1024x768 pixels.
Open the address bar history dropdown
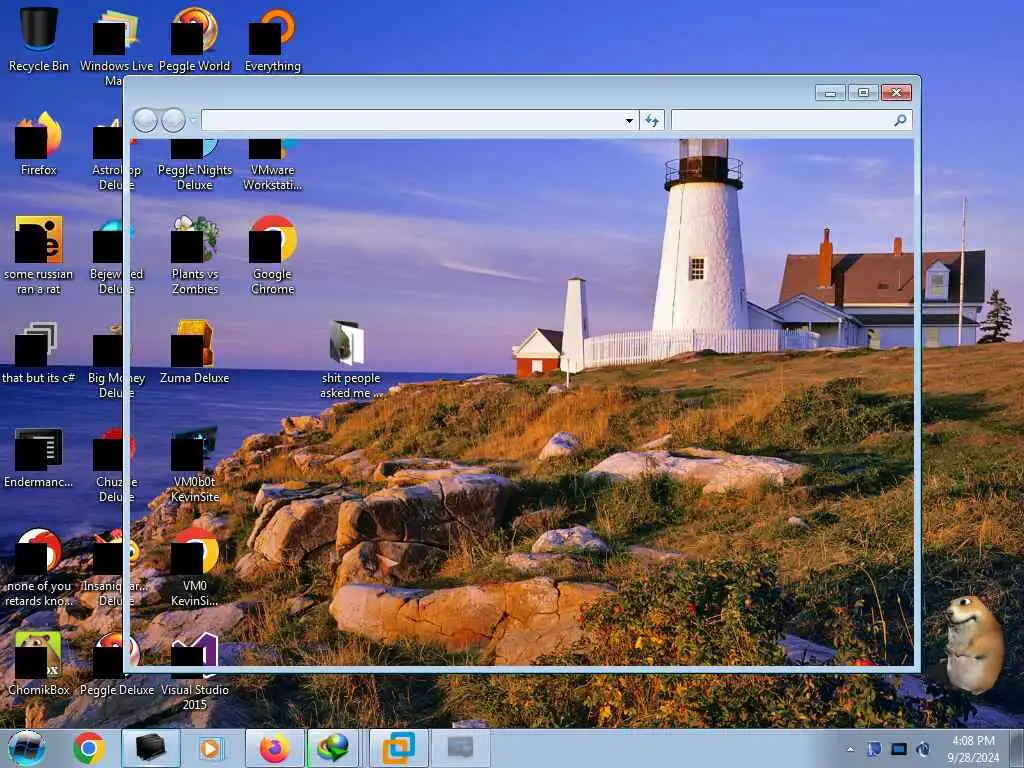click(x=629, y=120)
